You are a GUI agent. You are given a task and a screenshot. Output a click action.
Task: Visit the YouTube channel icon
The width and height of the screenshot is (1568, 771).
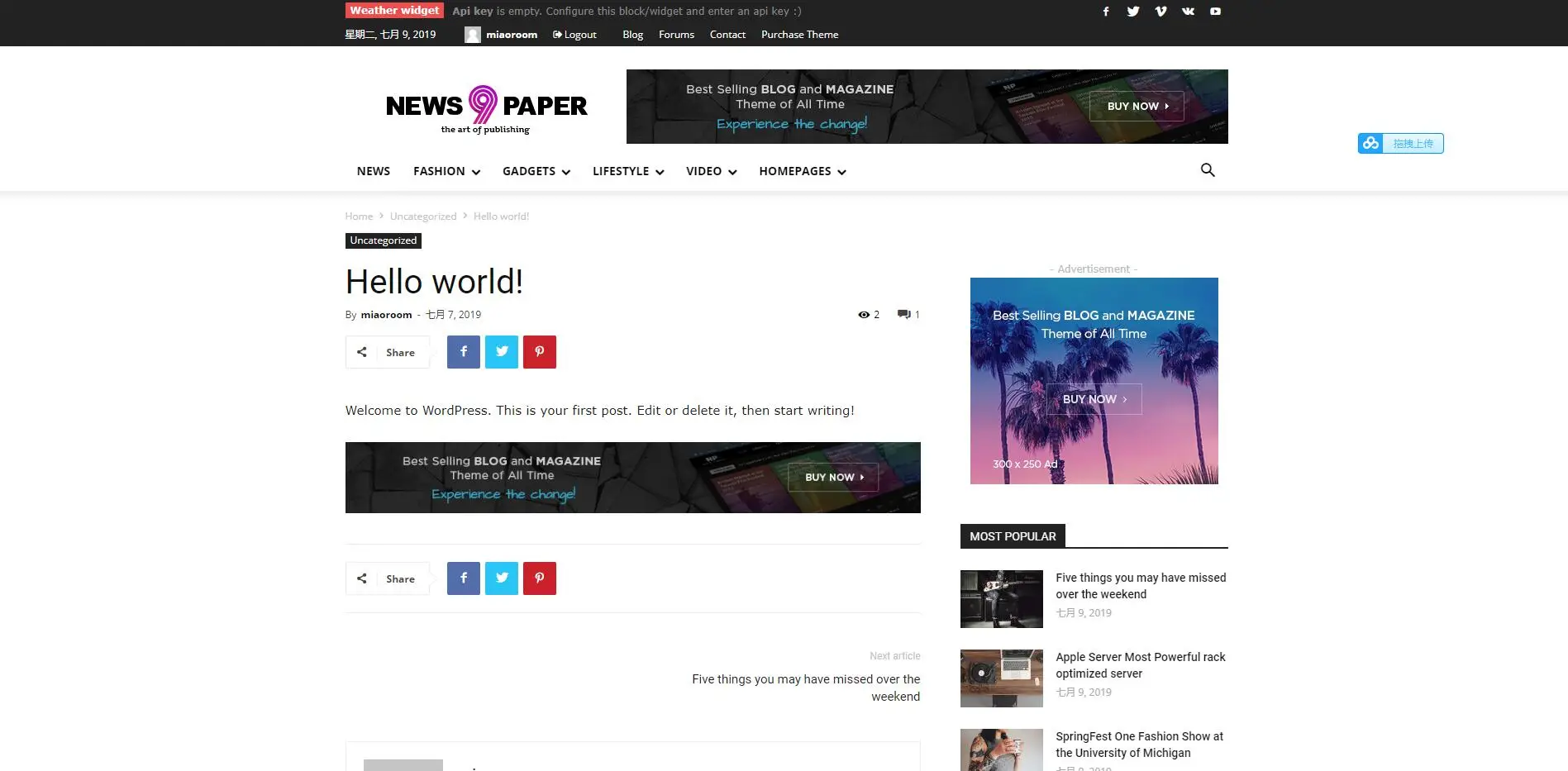(x=1215, y=11)
